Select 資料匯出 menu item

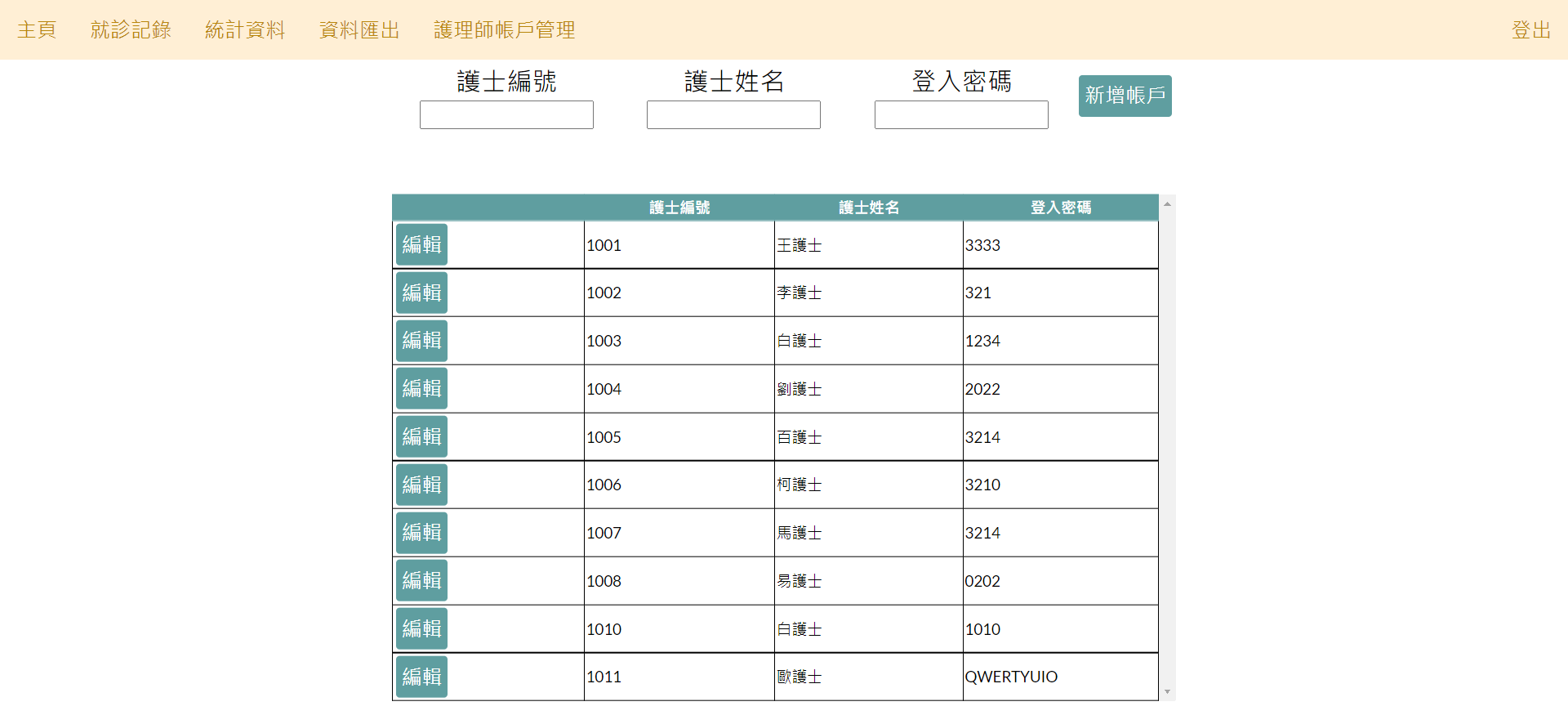pyautogui.click(x=359, y=30)
